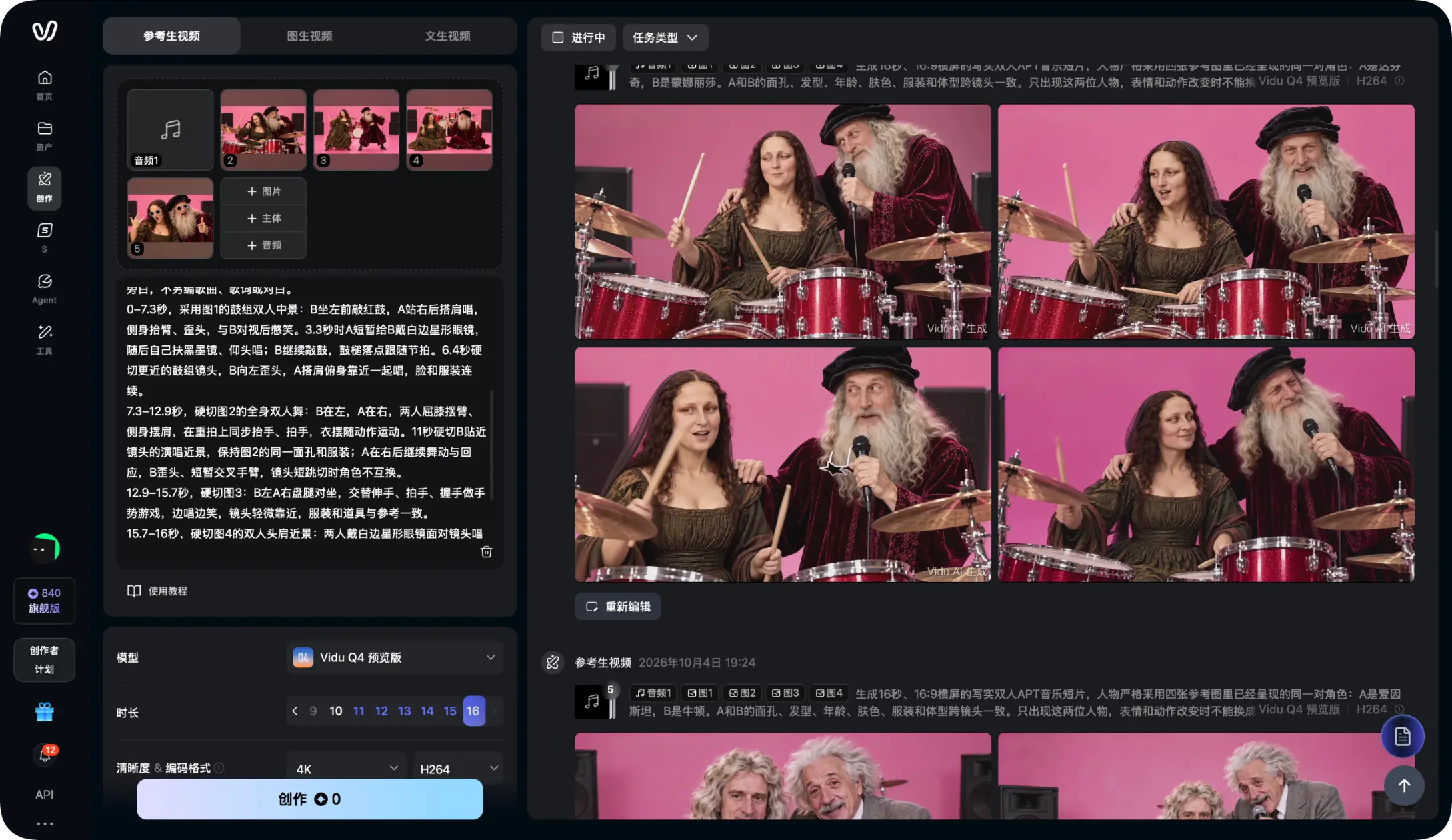The width and height of the screenshot is (1452, 840).
Task: Click the green circular avatar icon
Action: pos(45,549)
